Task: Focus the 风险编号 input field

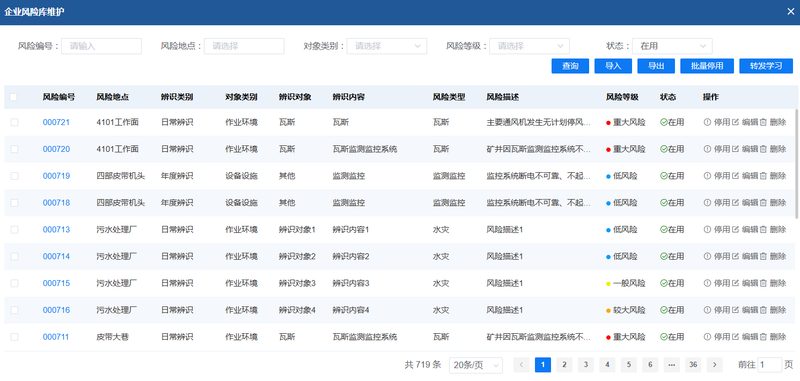Action: (x=102, y=46)
